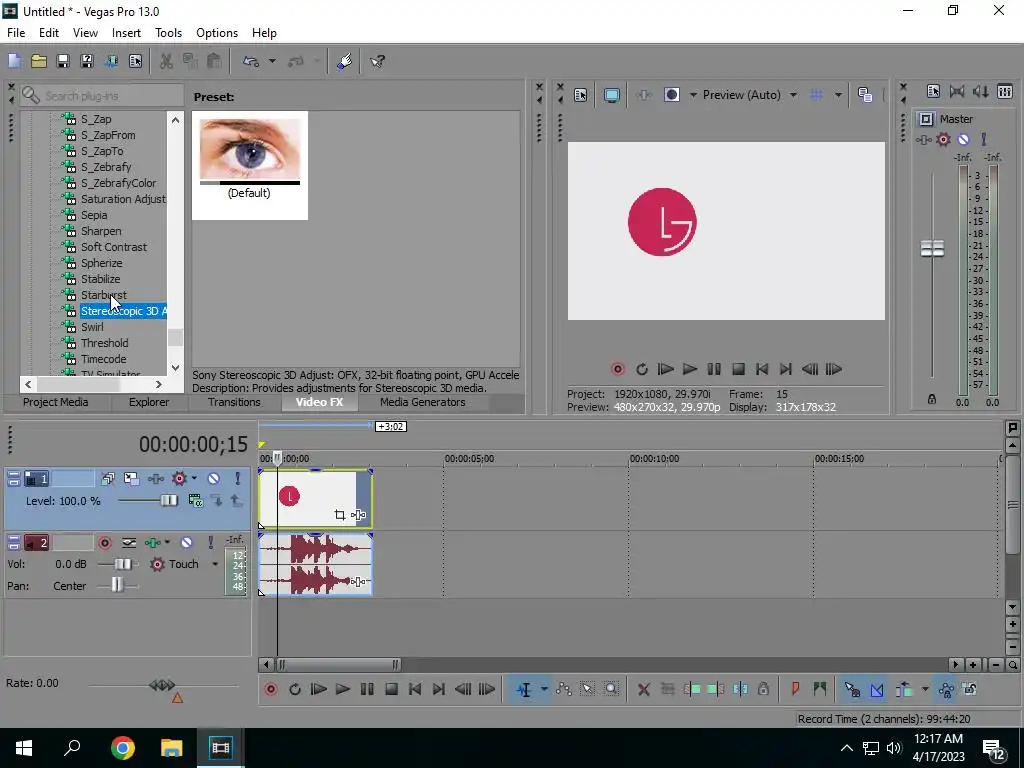Image resolution: width=1024 pixels, height=768 pixels.
Task: Insert a region with the green flags
Action: point(820,689)
